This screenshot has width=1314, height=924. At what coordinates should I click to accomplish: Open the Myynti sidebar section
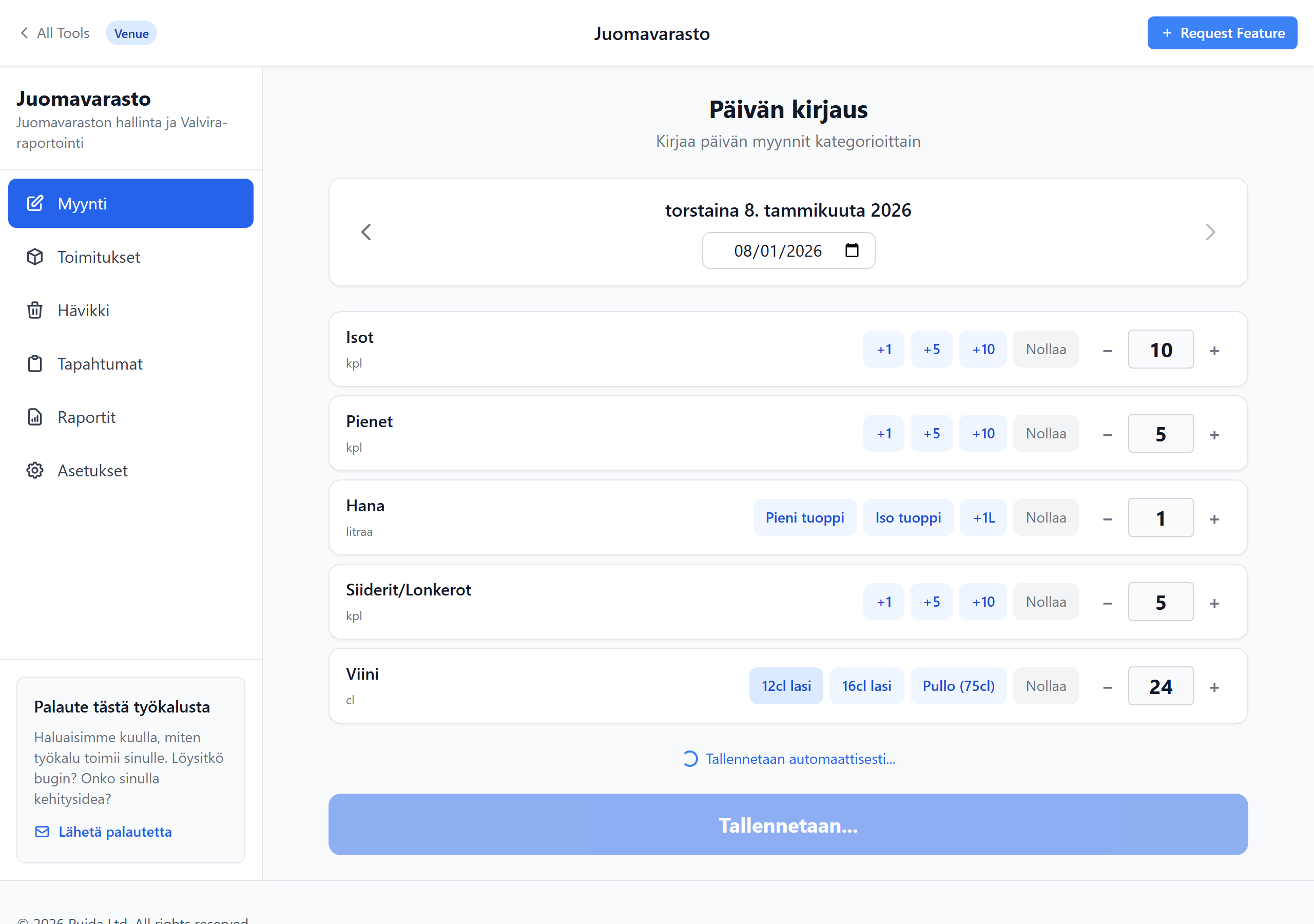click(130, 203)
